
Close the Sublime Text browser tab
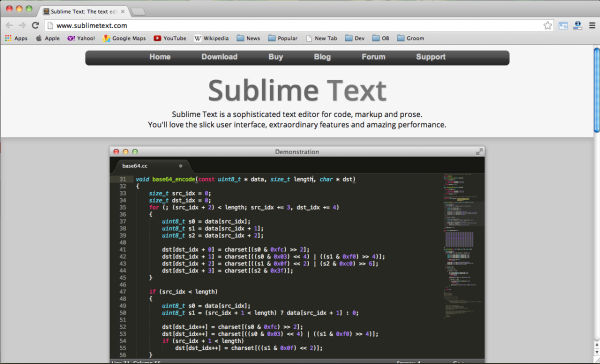coord(123,11)
